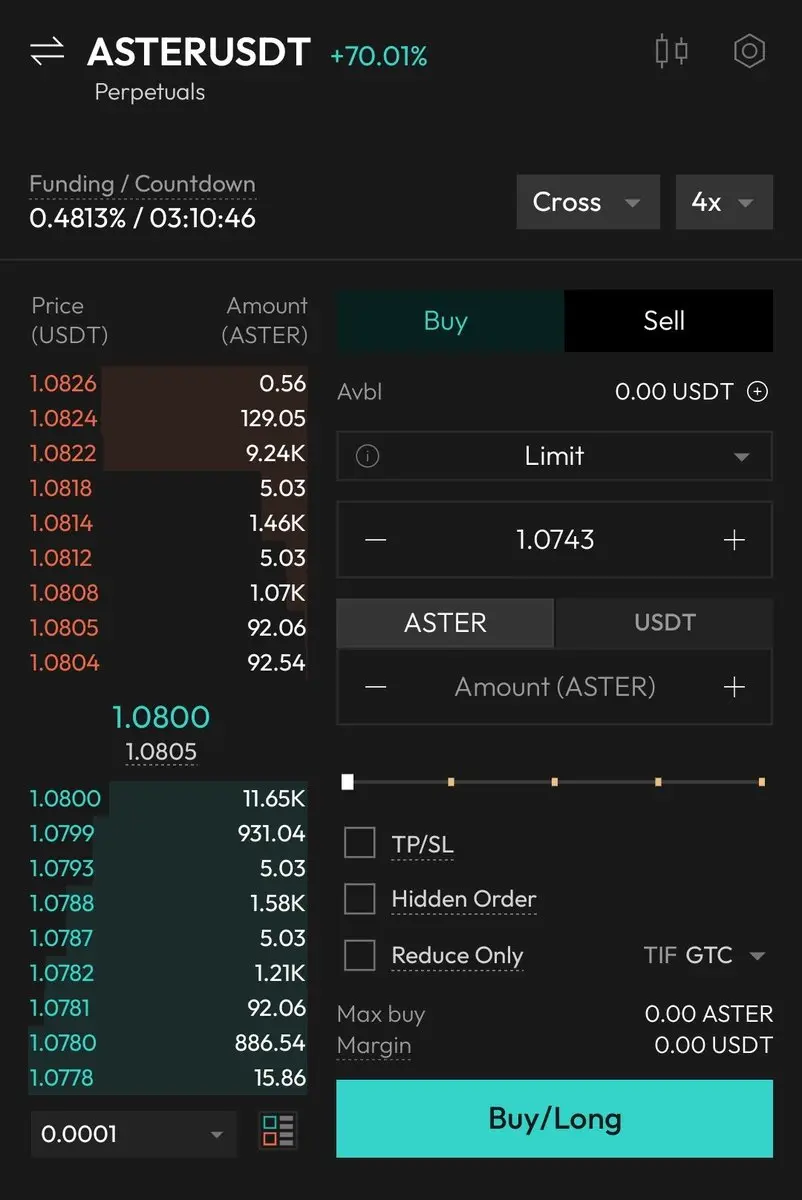Toggle the order book layout icon
The height and width of the screenshot is (1200, 802).
tap(278, 1131)
